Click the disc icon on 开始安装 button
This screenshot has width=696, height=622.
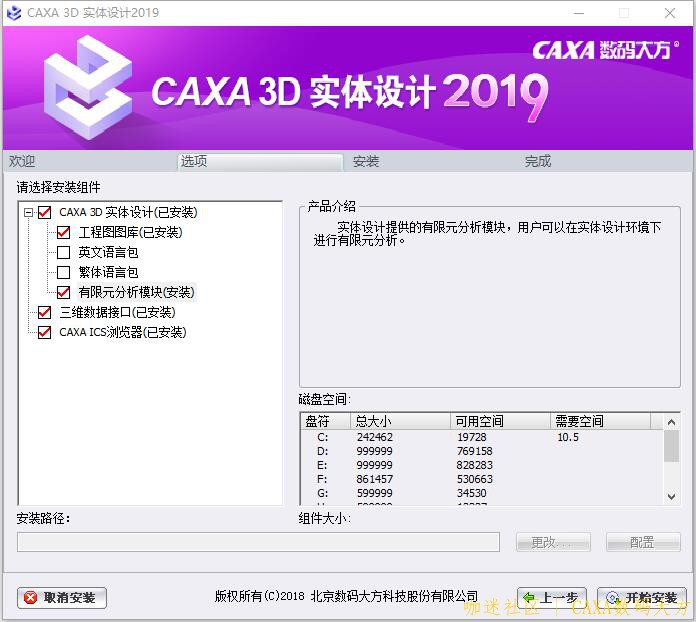[613, 598]
